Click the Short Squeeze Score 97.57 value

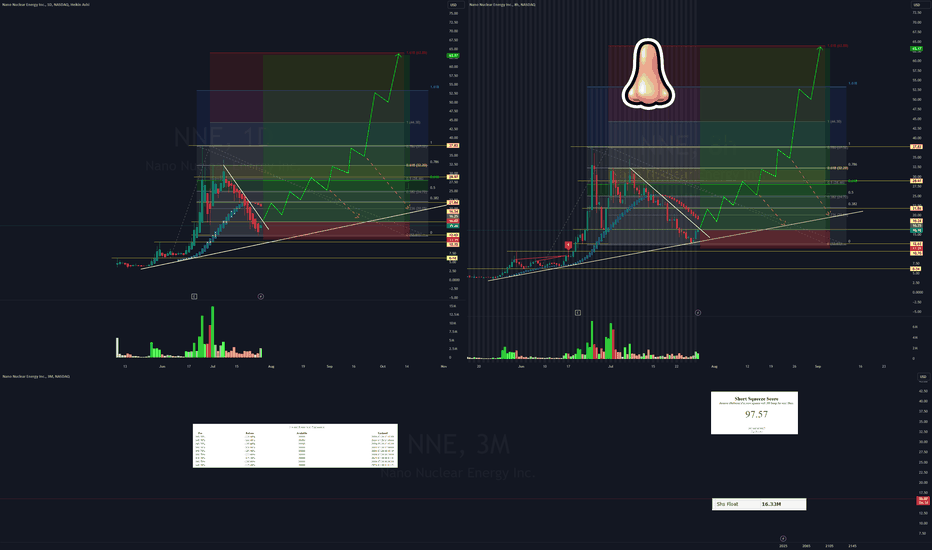point(755,414)
